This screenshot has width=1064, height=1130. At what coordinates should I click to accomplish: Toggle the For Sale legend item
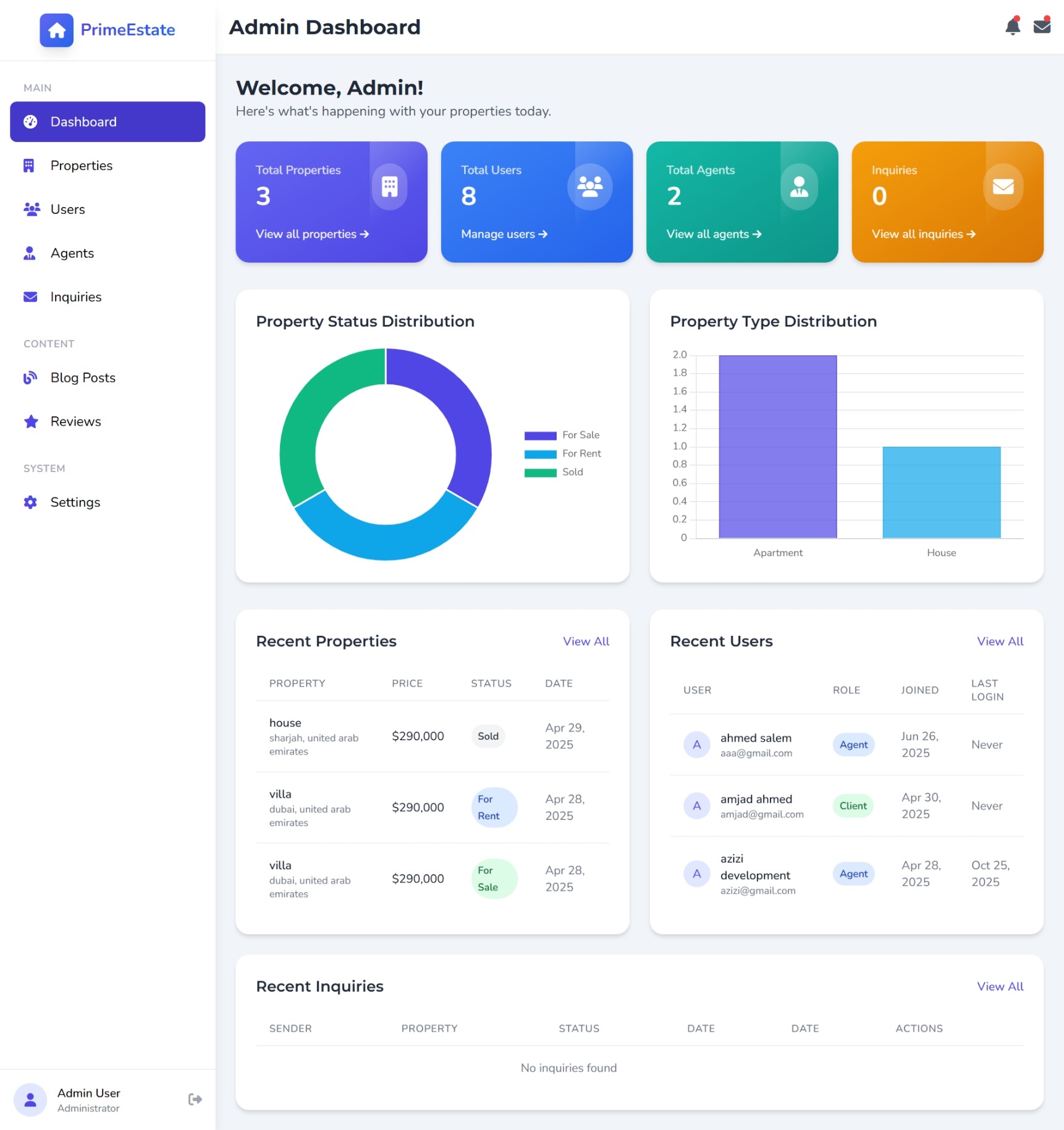pyautogui.click(x=562, y=435)
